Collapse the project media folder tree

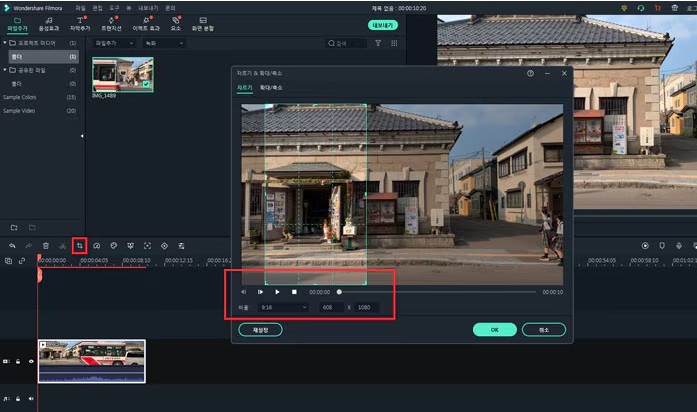click(5, 43)
